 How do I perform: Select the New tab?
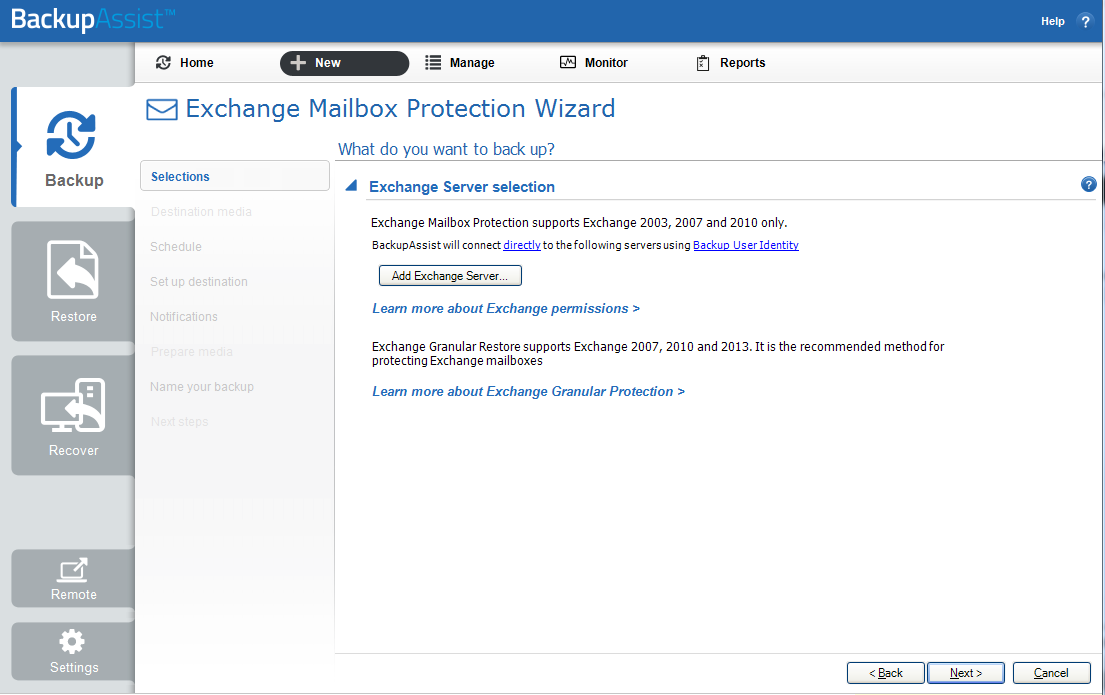tap(344, 63)
